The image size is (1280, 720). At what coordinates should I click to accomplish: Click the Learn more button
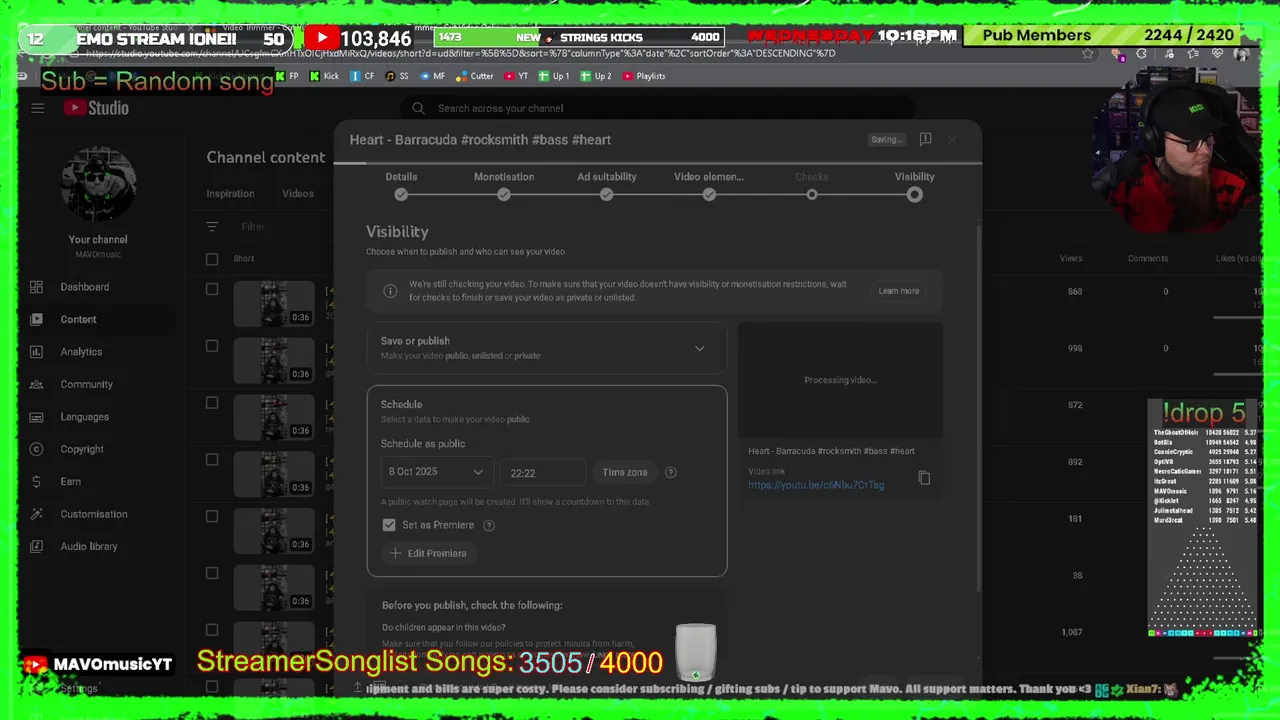[x=898, y=291]
